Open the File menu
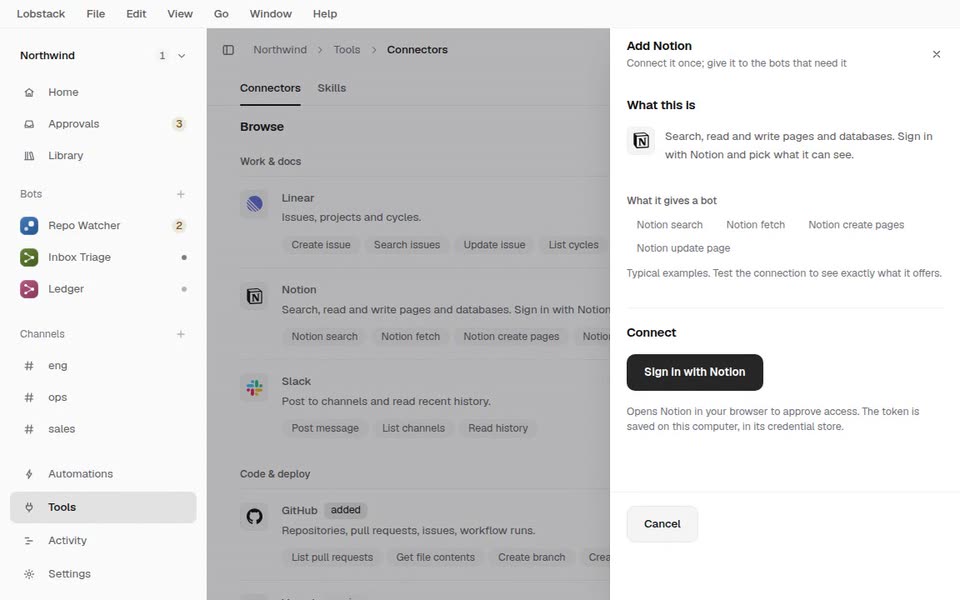960x600 pixels. (x=96, y=13)
